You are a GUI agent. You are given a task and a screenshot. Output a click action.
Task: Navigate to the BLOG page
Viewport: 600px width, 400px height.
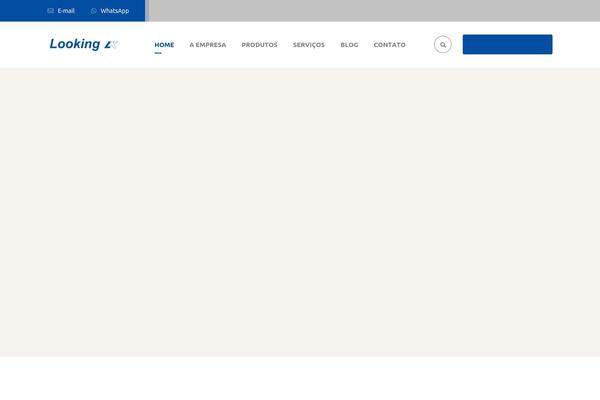(349, 45)
